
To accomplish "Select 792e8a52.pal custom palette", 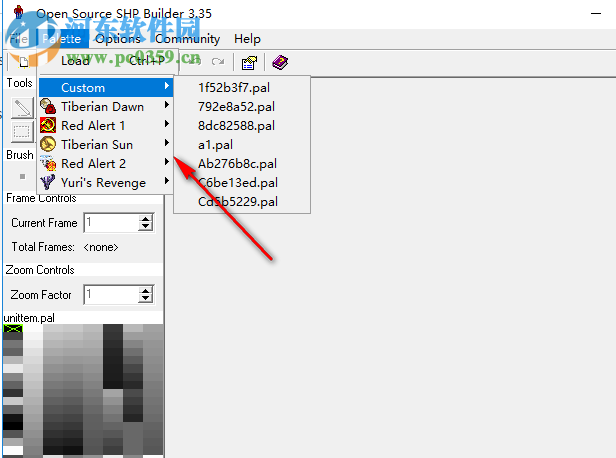I will tap(242, 106).
